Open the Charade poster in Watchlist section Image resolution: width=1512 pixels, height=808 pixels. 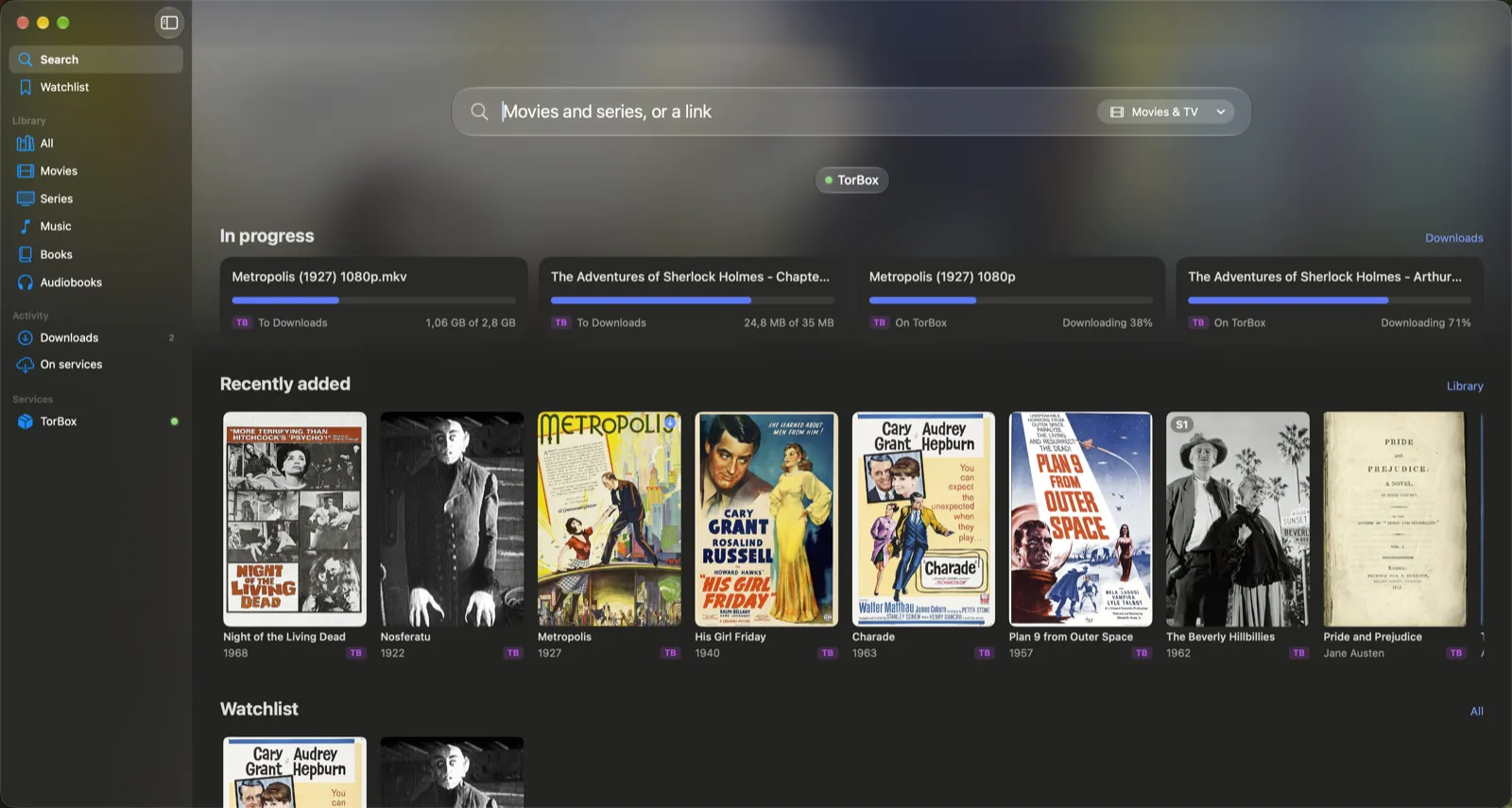tap(295, 772)
